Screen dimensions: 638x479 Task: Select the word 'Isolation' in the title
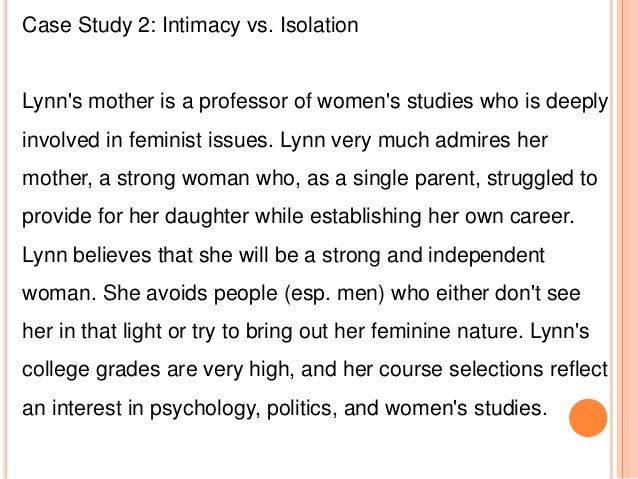tap(319, 25)
